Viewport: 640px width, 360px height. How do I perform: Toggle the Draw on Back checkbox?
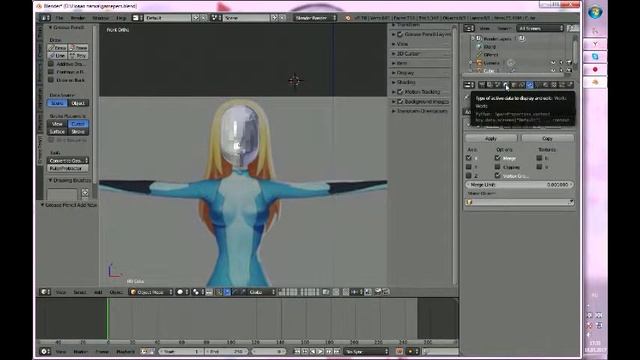click(51, 80)
